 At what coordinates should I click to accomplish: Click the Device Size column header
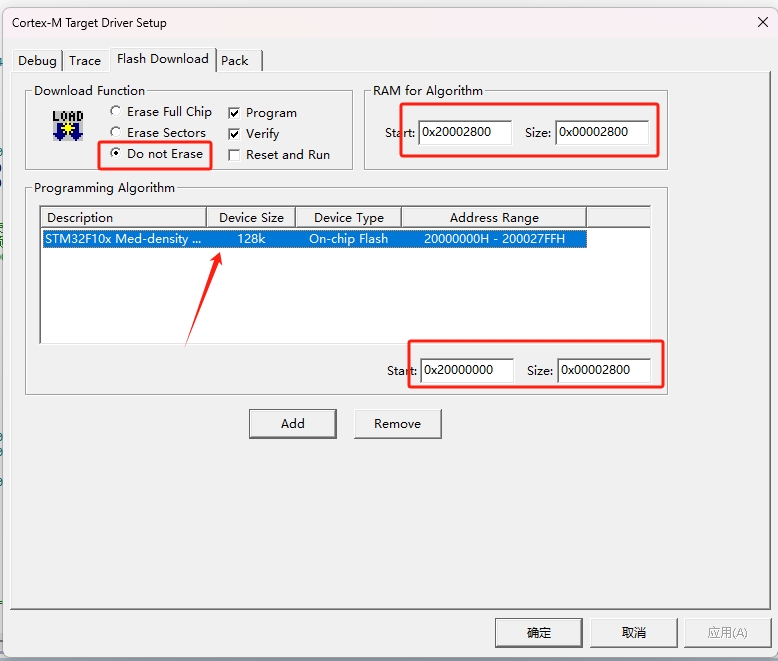(x=251, y=217)
